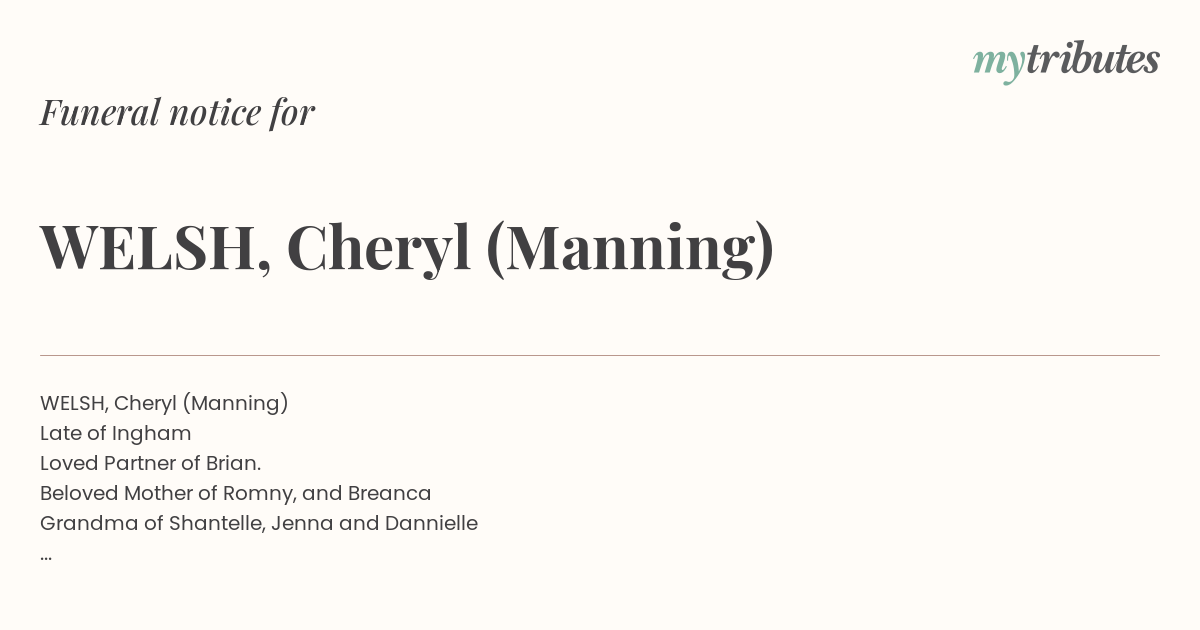Viewport: 1200px width, 630px height.
Task: Select the "Funeral notice for" heading
Action: (x=177, y=112)
